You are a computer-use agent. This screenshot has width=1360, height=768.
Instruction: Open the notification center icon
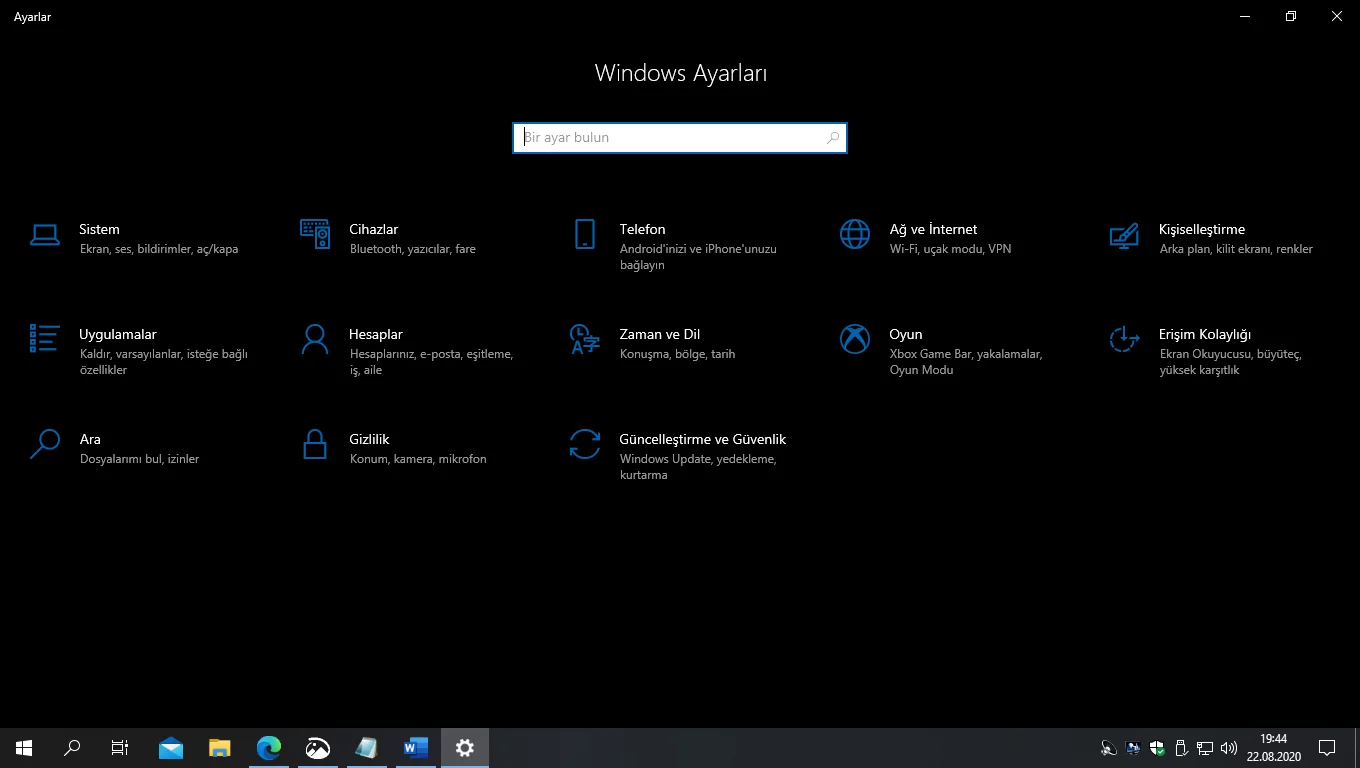coord(1327,747)
